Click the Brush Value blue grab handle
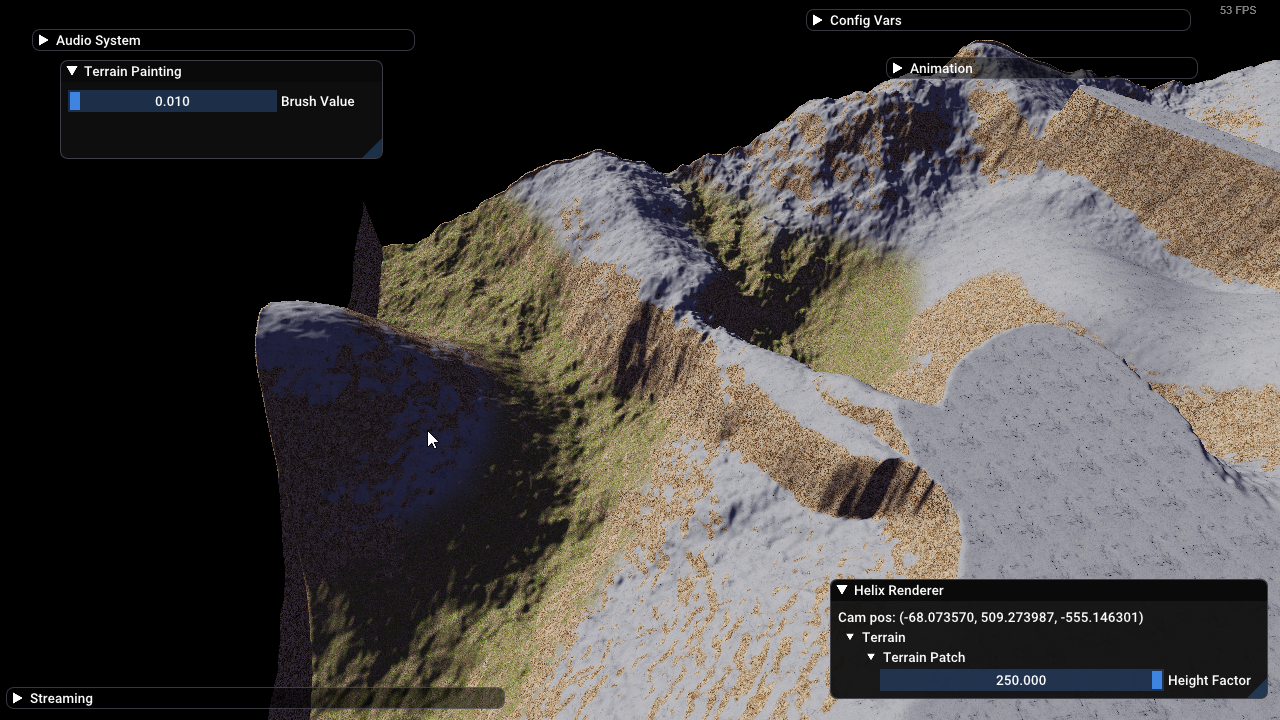This screenshot has height=720, width=1280. tap(75, 101)
